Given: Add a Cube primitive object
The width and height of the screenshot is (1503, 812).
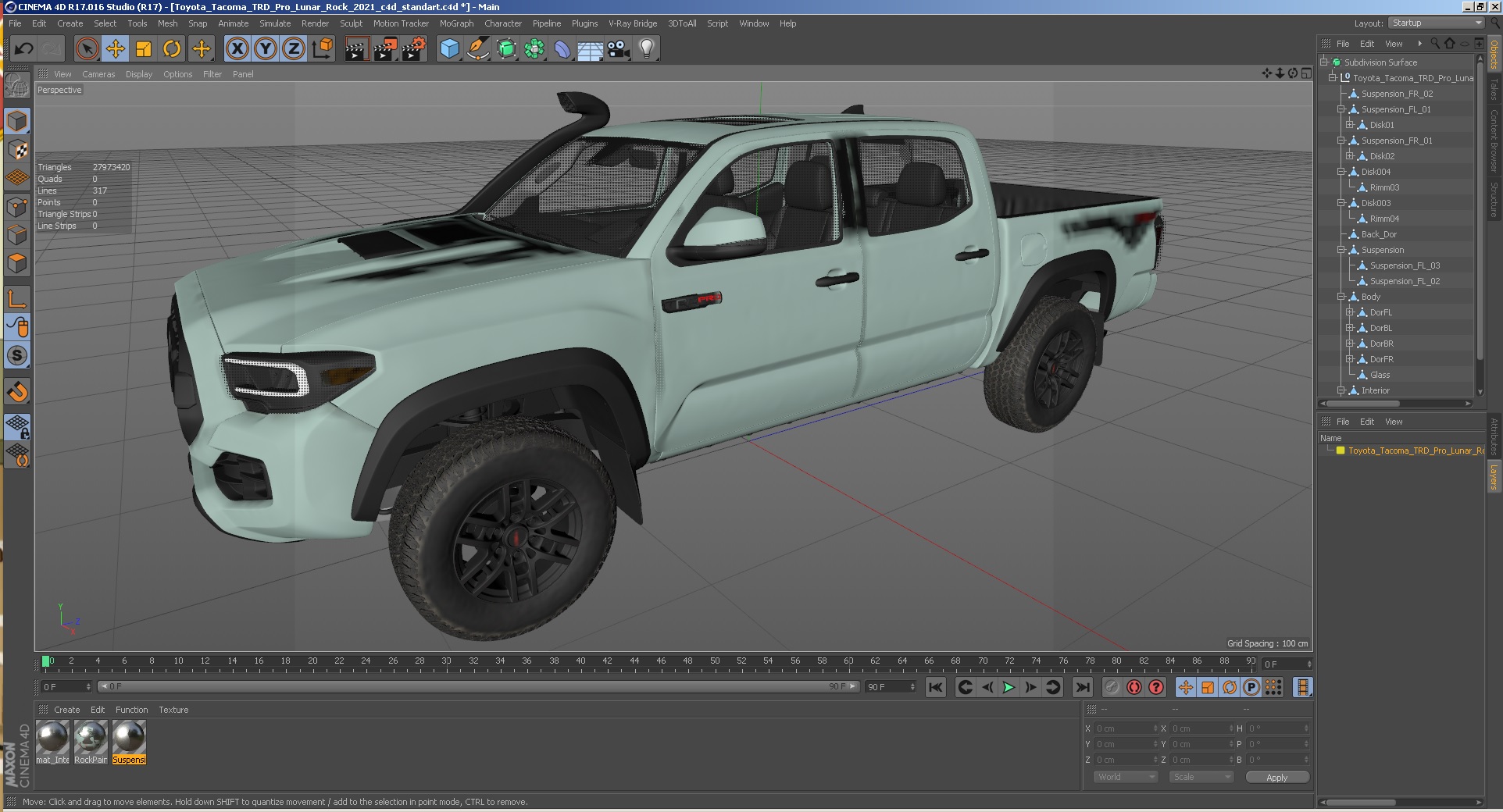Looking at the screenshot, I should point(449,49).
